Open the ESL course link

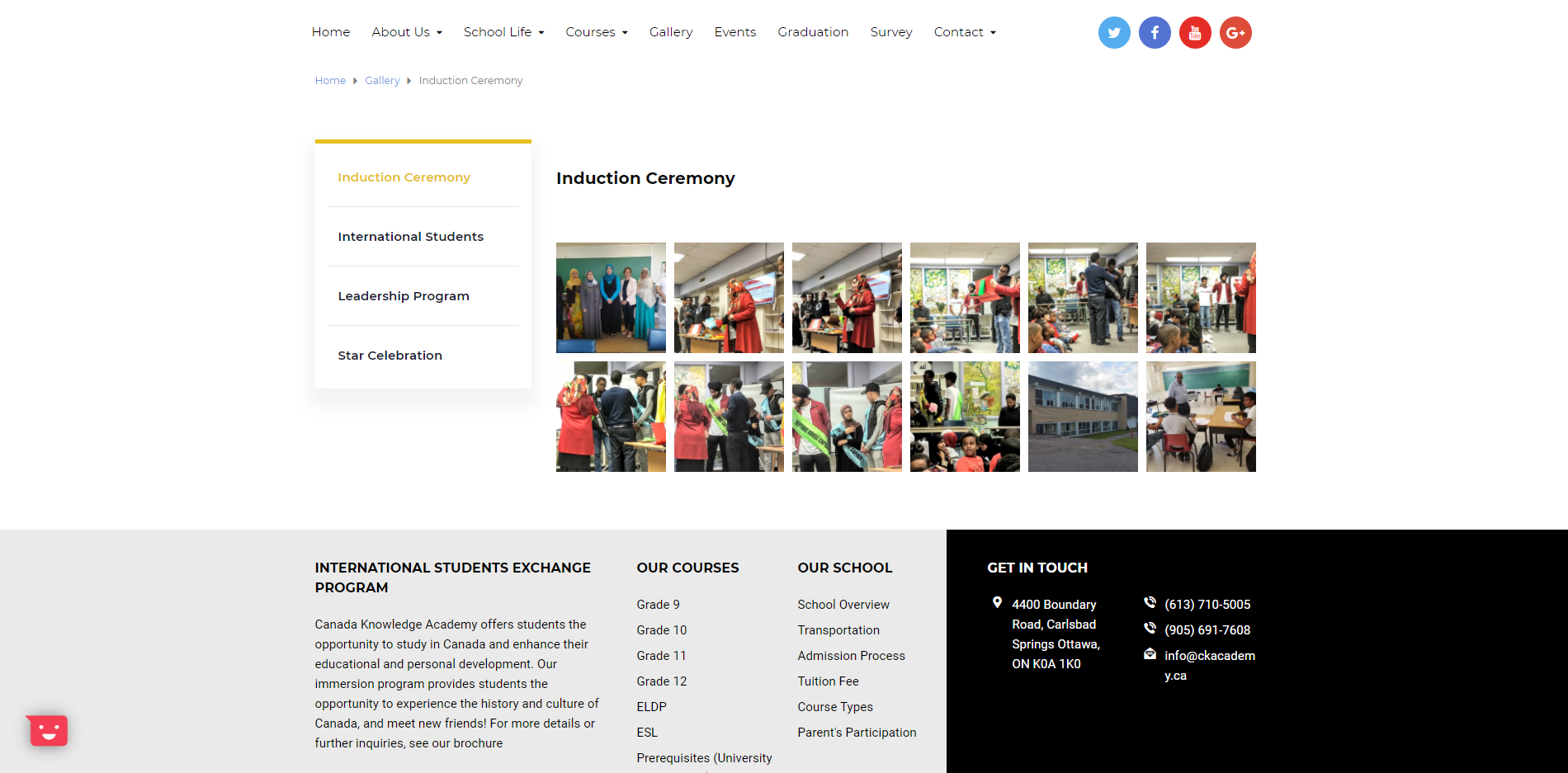click(647, 733)
